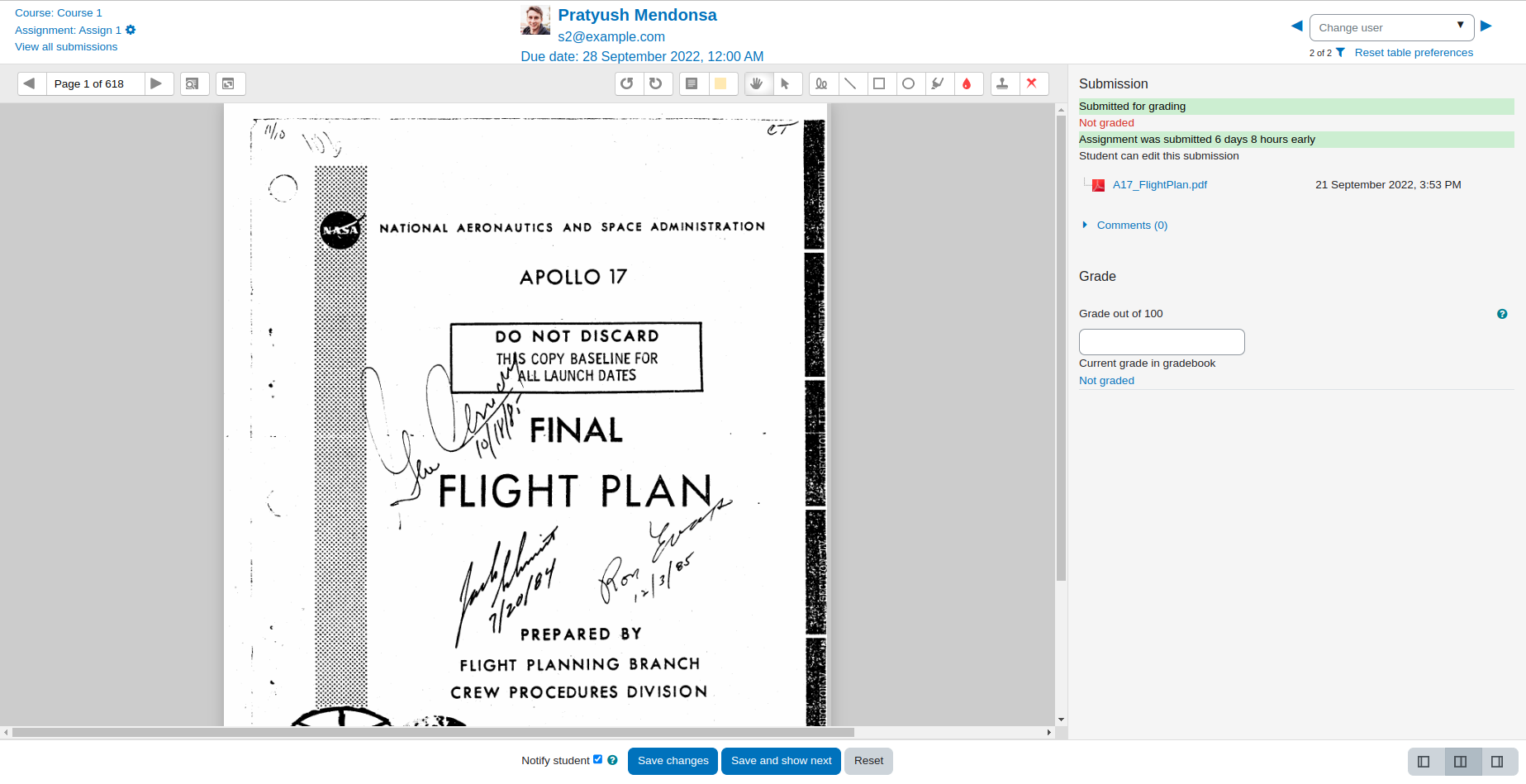Image resolution: width=1526 pixels, height=784 pixels.
Task: Go to previous user with left arrow
Action: 1297,26
